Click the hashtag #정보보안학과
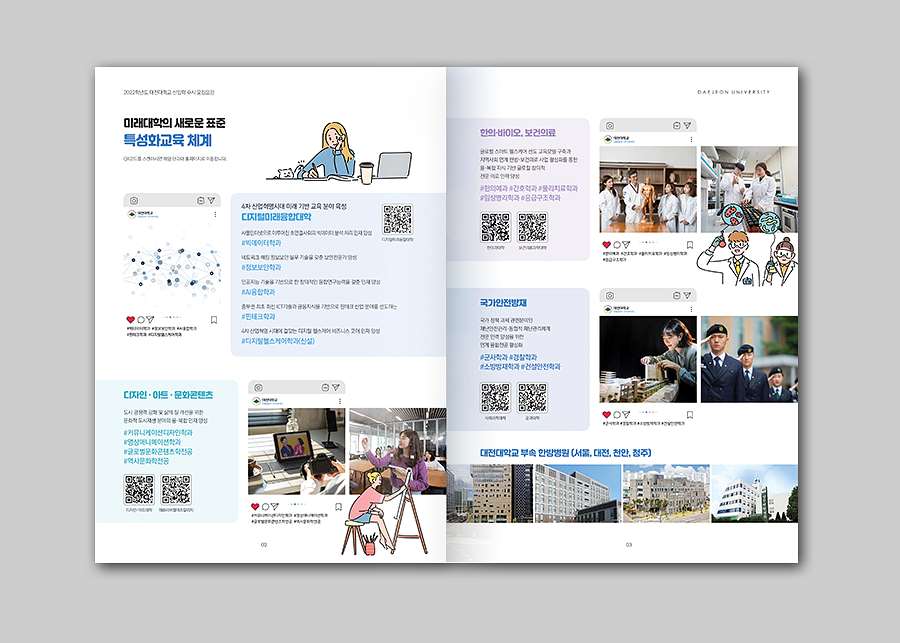 point(262,268)
